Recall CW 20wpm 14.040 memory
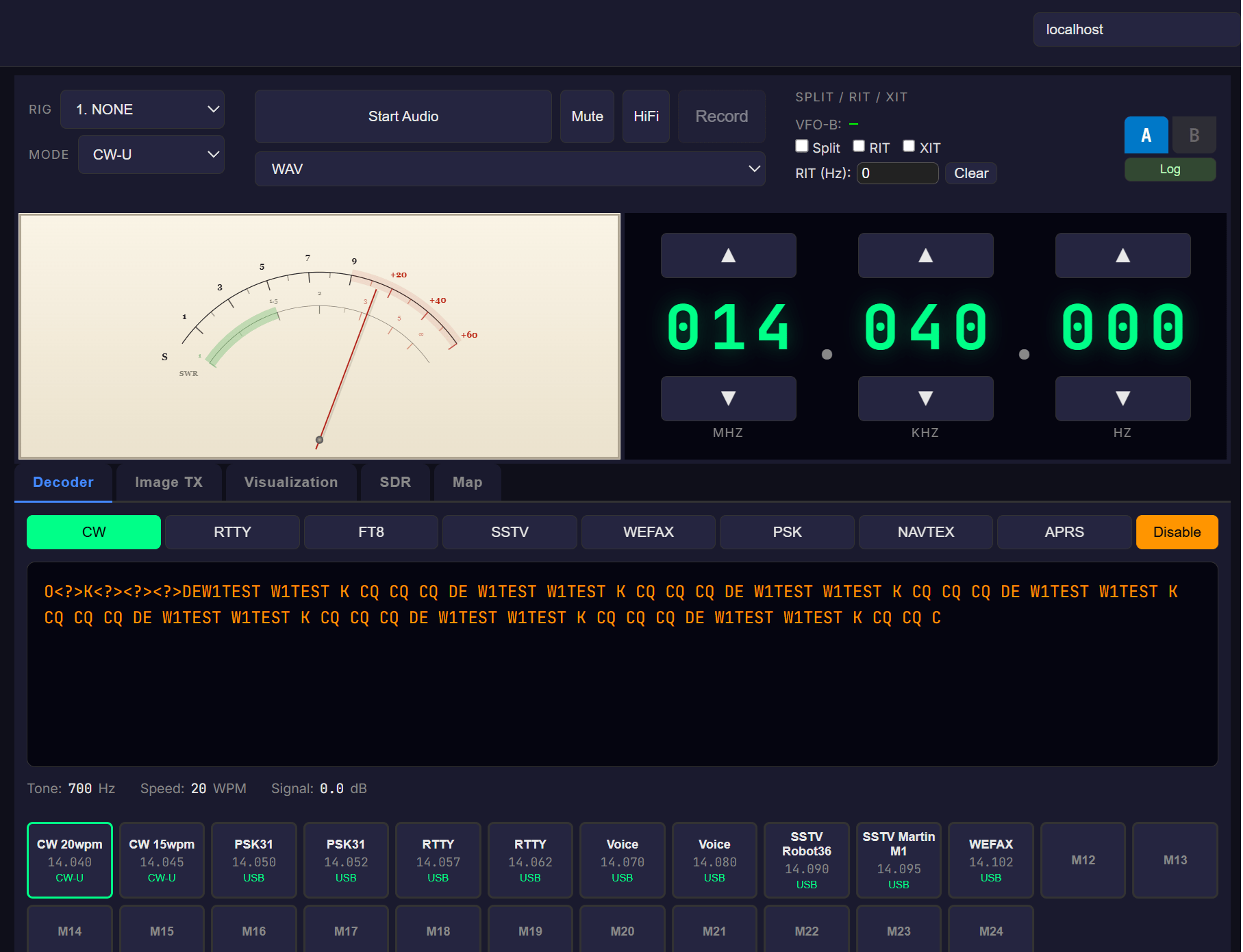The width and height of the screenshot is (1243, 952). (69, 860)
